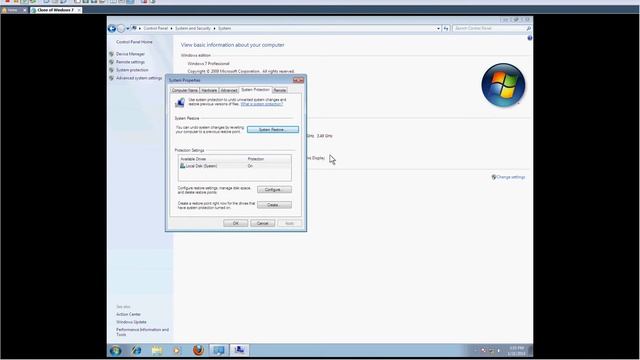Open Advanced system settings sidebar link

coord(139,78)
